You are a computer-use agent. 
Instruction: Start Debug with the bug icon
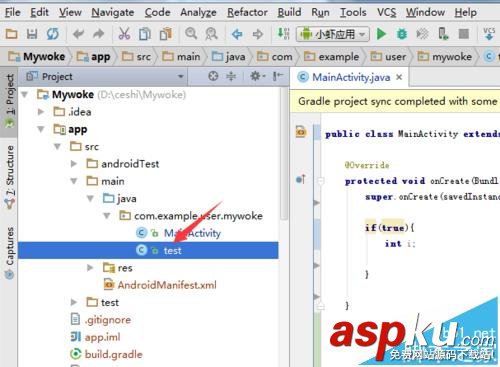pyautogui.click(x=402, y=34)
